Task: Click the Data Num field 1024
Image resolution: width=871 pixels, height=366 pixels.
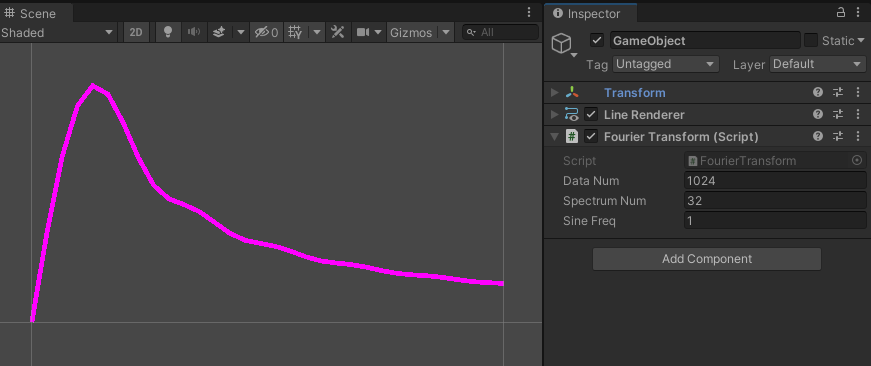Action: (775, 181)
